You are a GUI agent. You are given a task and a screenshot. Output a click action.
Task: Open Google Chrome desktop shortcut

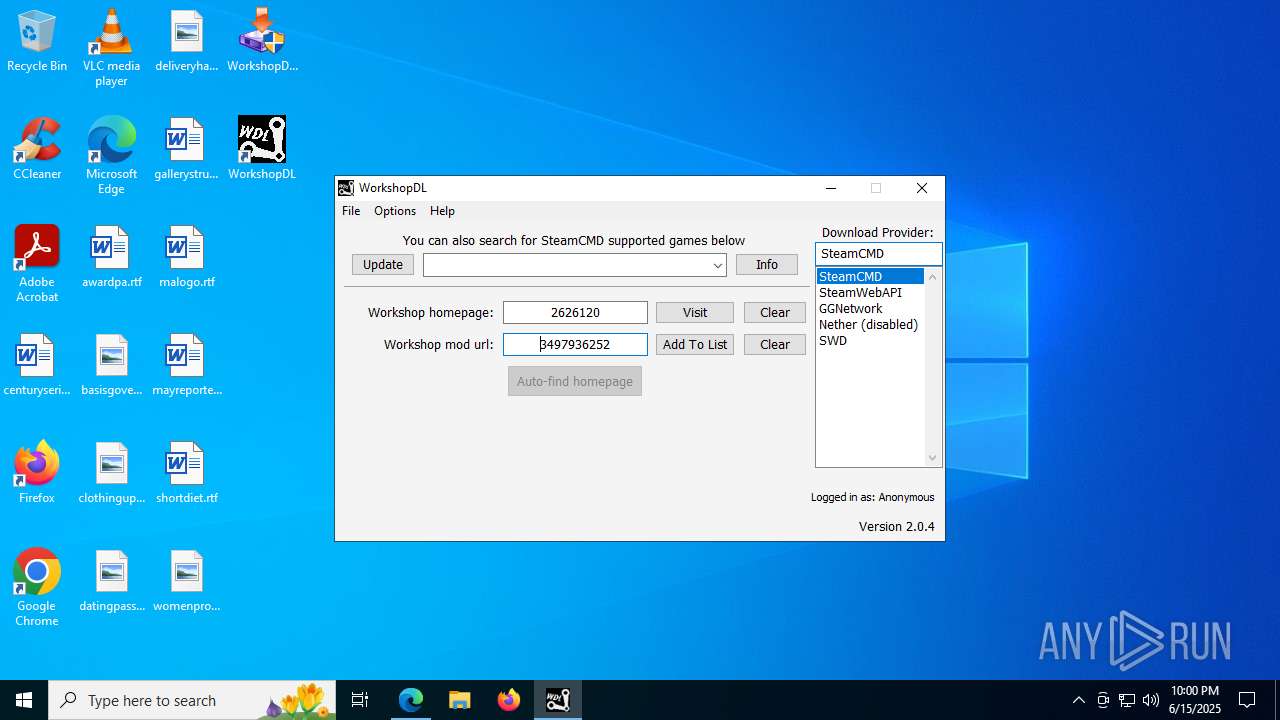[x=37, y=588]
